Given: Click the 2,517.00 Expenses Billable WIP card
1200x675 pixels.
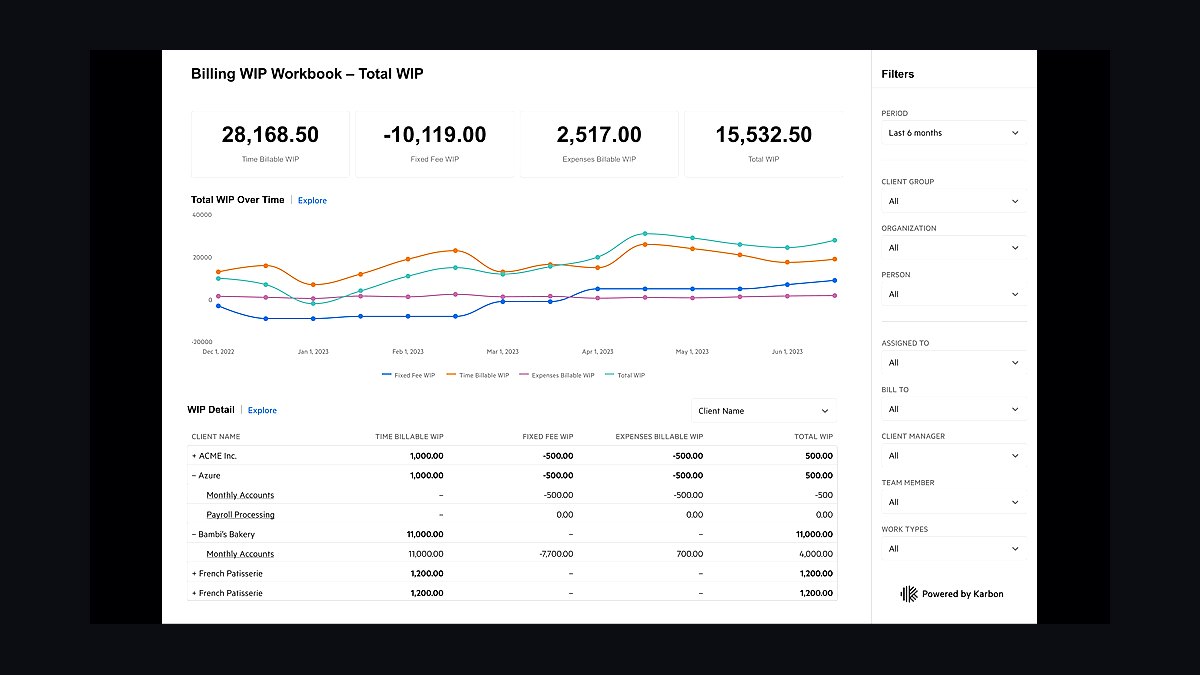Looking at the screenshot, I should pos(598,144).
